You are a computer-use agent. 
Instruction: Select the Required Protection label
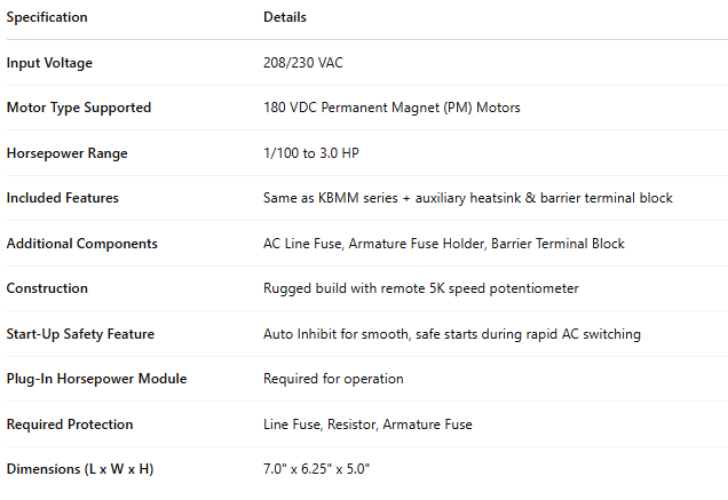pyautogui.click(x=69, y=425)
